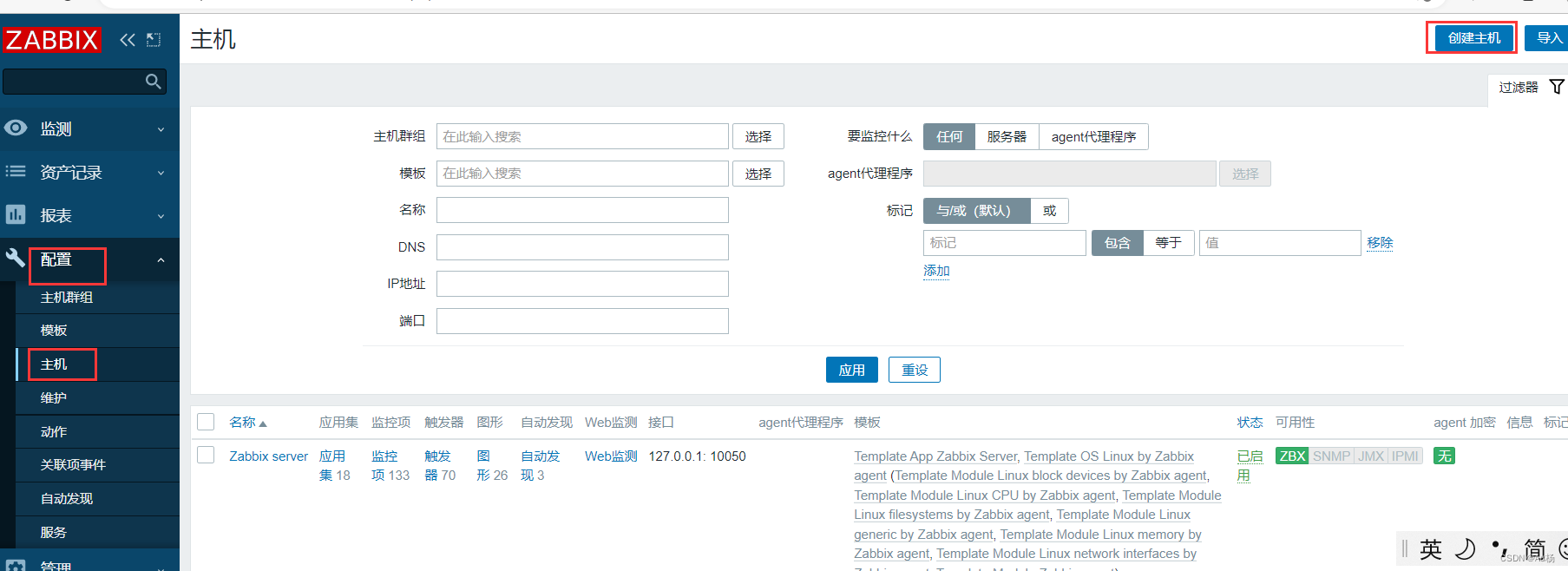Viewport: 1568px width, 571px height.
Task: Click the ZABBIX logo
Action: [x=52, y=40]
